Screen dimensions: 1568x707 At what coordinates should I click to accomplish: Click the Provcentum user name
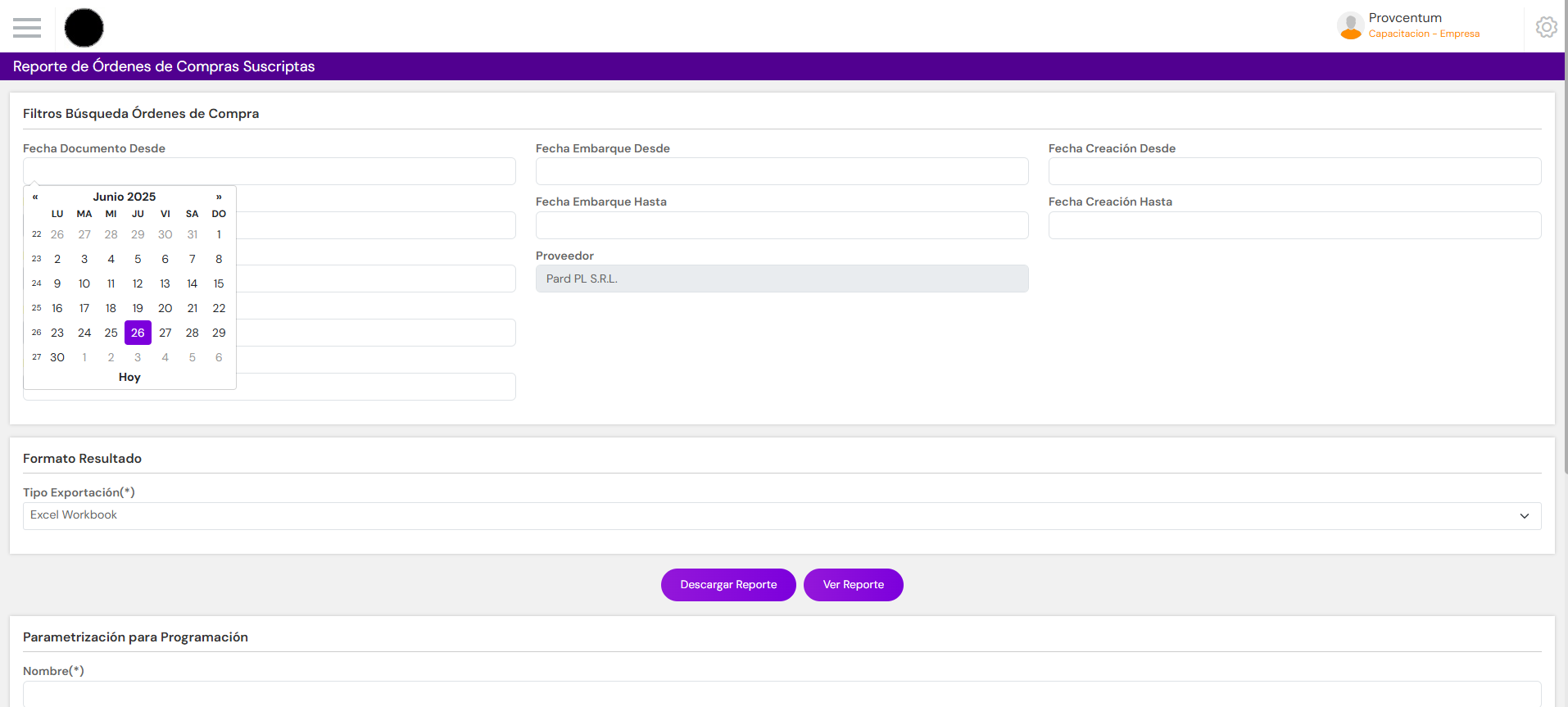point(1405,18)
